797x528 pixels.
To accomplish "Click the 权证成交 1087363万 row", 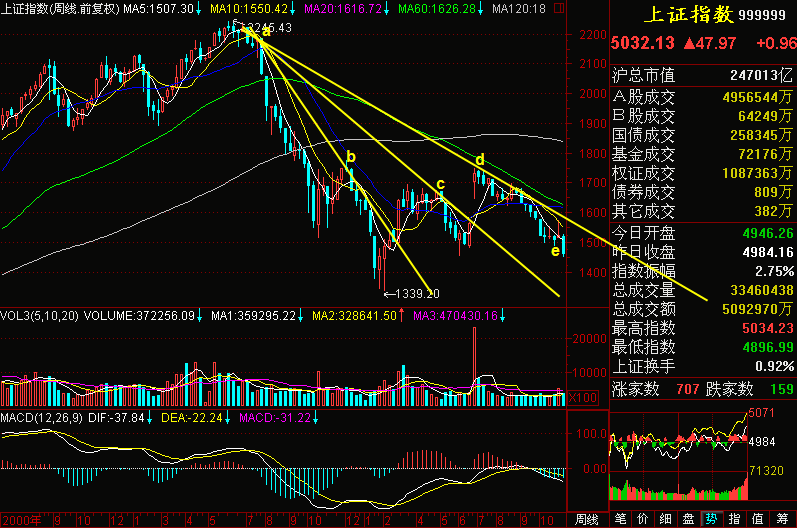I will [x=702, y=173].
